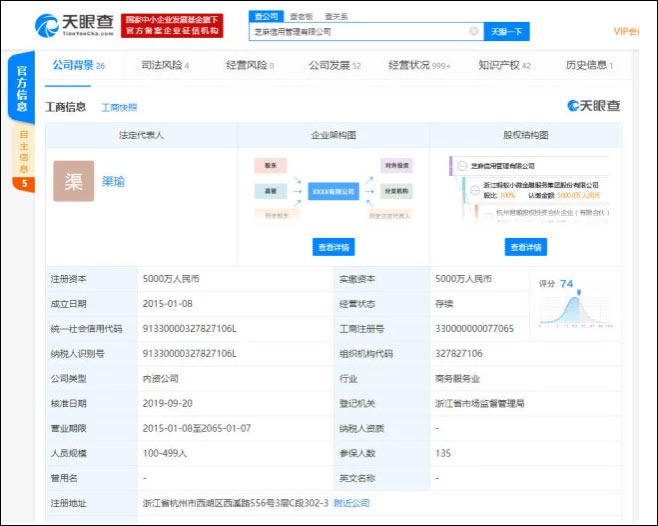Click into the company search input field
This screenshot has height=526, width=658.
pyautogui.click(x=366, y=31)
